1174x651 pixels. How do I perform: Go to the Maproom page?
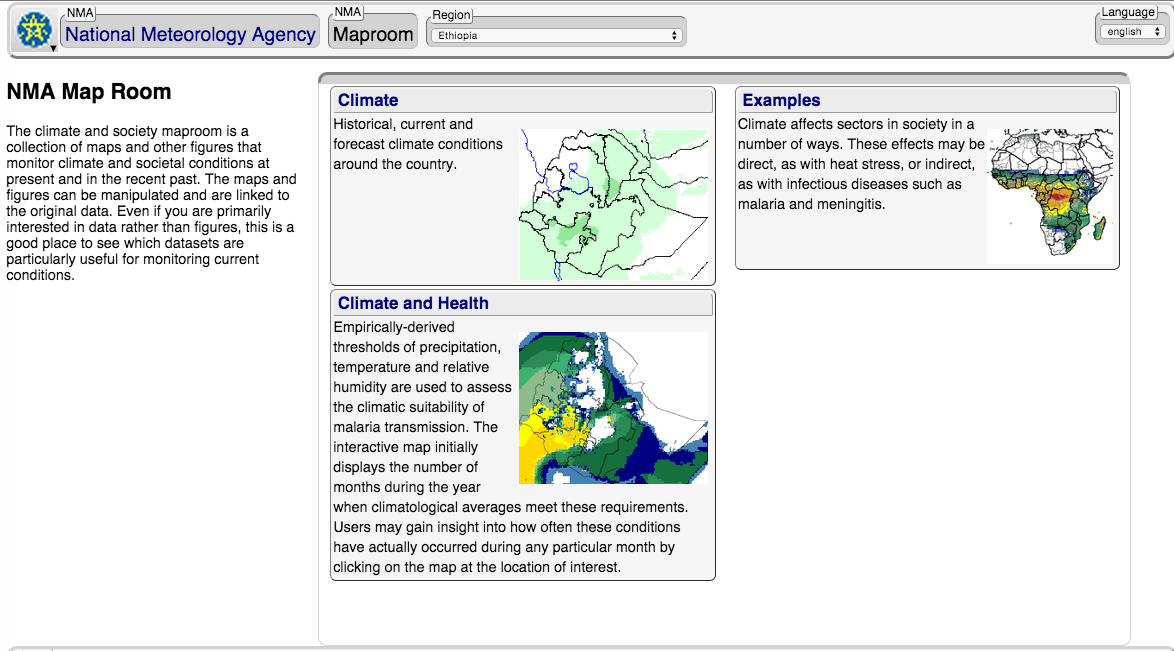click(x=372, y=35)
